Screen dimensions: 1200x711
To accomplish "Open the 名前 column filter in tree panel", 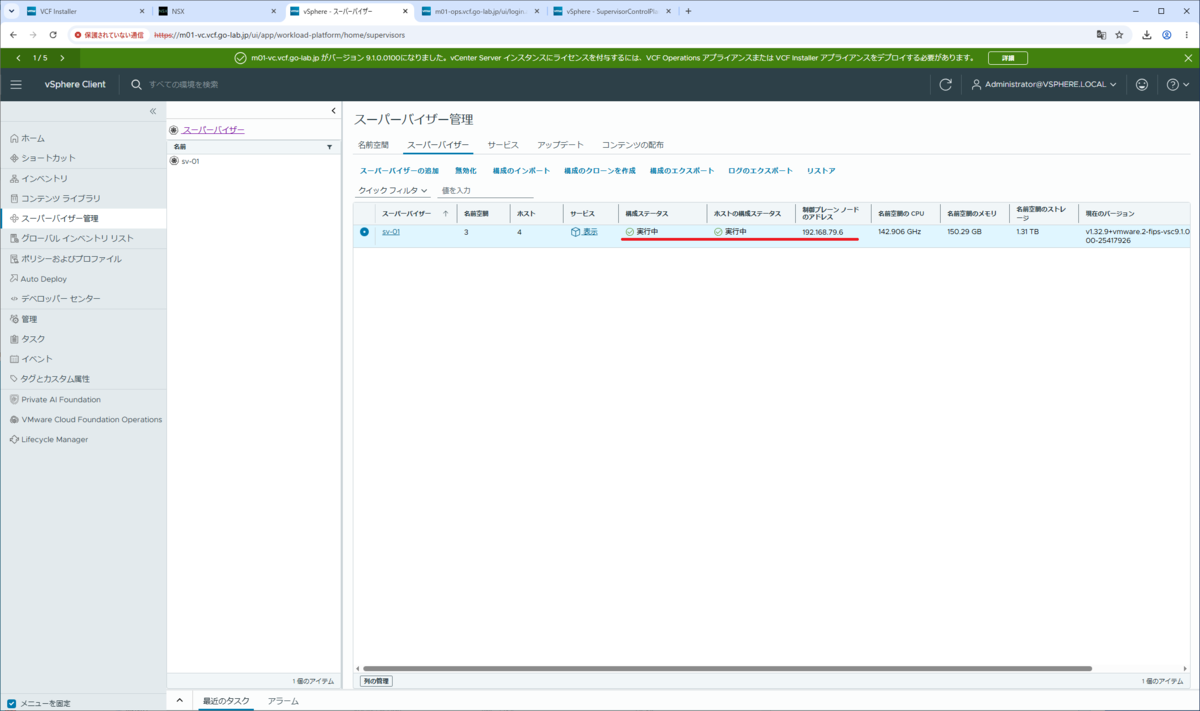I will tap(330, 146).
